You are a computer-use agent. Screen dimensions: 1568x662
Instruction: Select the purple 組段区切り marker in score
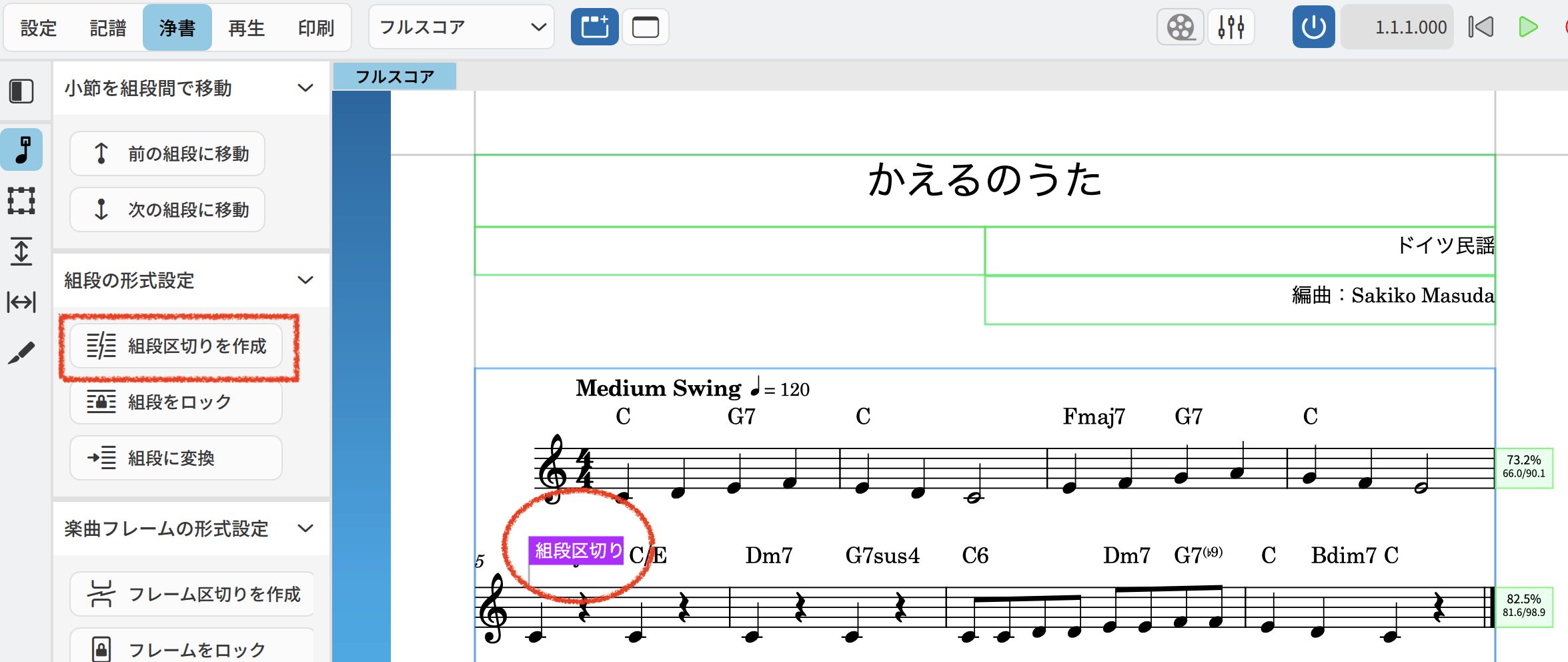point(576,551)
